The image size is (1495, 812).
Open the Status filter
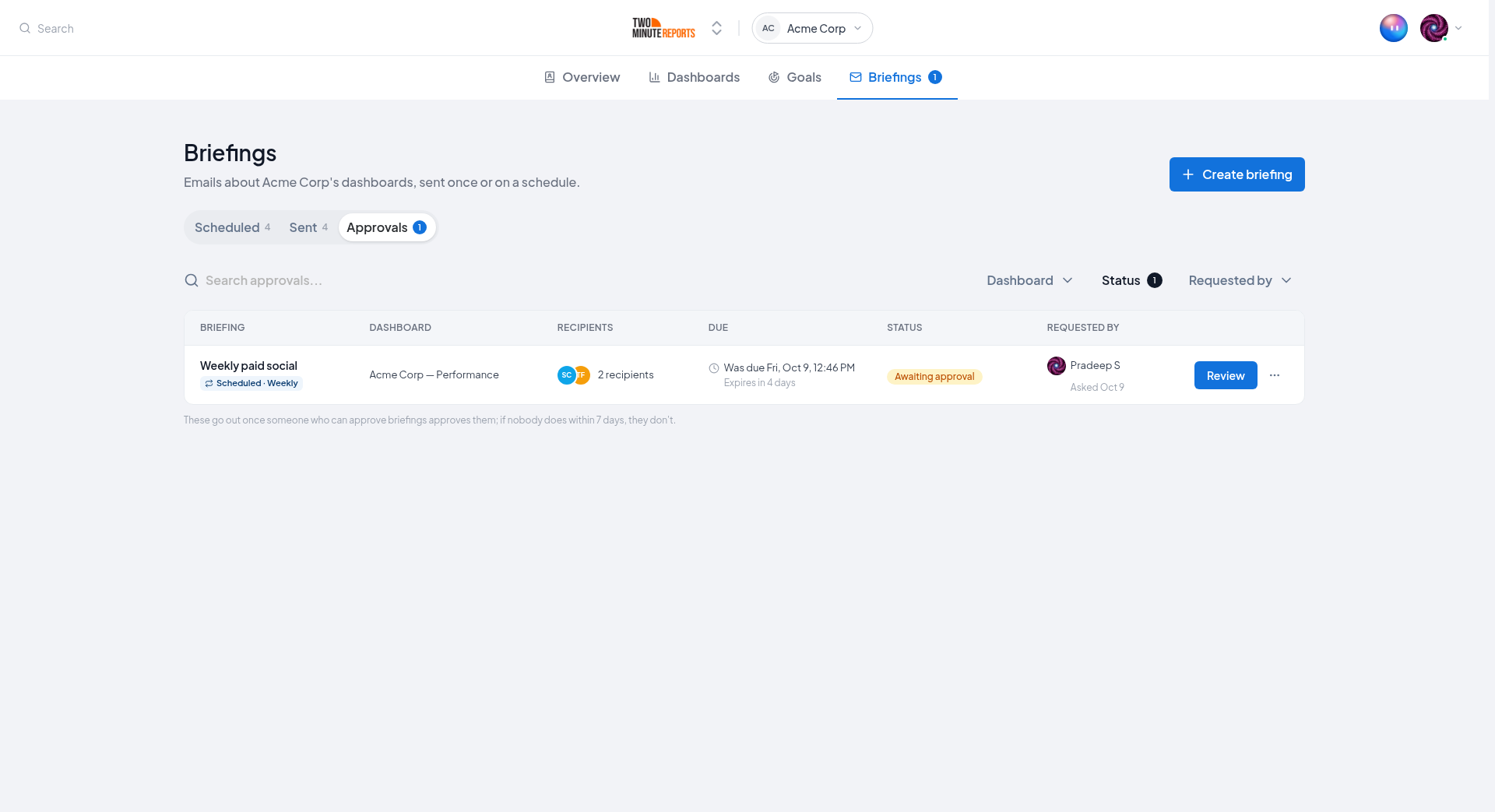coord(1131,280)
